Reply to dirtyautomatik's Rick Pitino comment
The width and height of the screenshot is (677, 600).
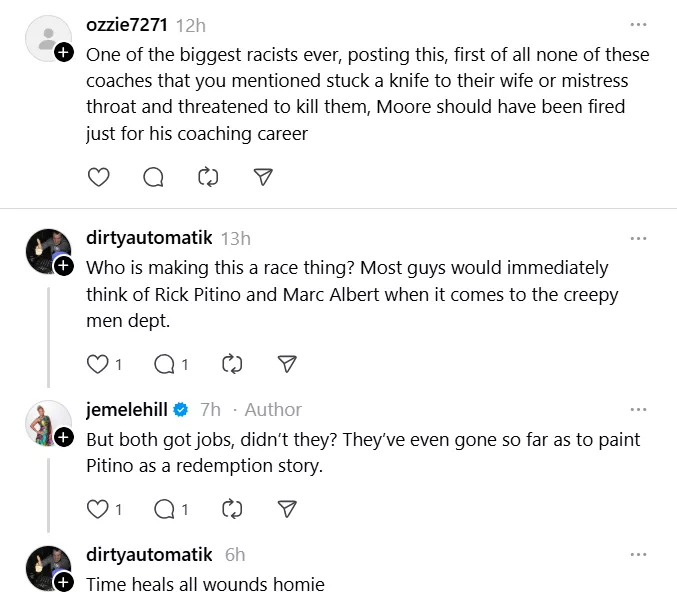pos(164,364)
